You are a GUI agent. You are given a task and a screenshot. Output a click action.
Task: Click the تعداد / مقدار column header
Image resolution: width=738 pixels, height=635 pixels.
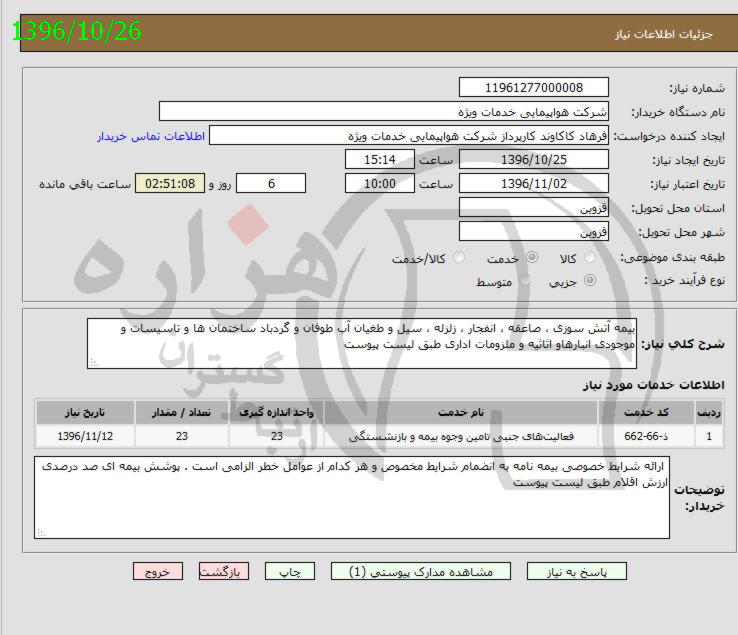182,412
